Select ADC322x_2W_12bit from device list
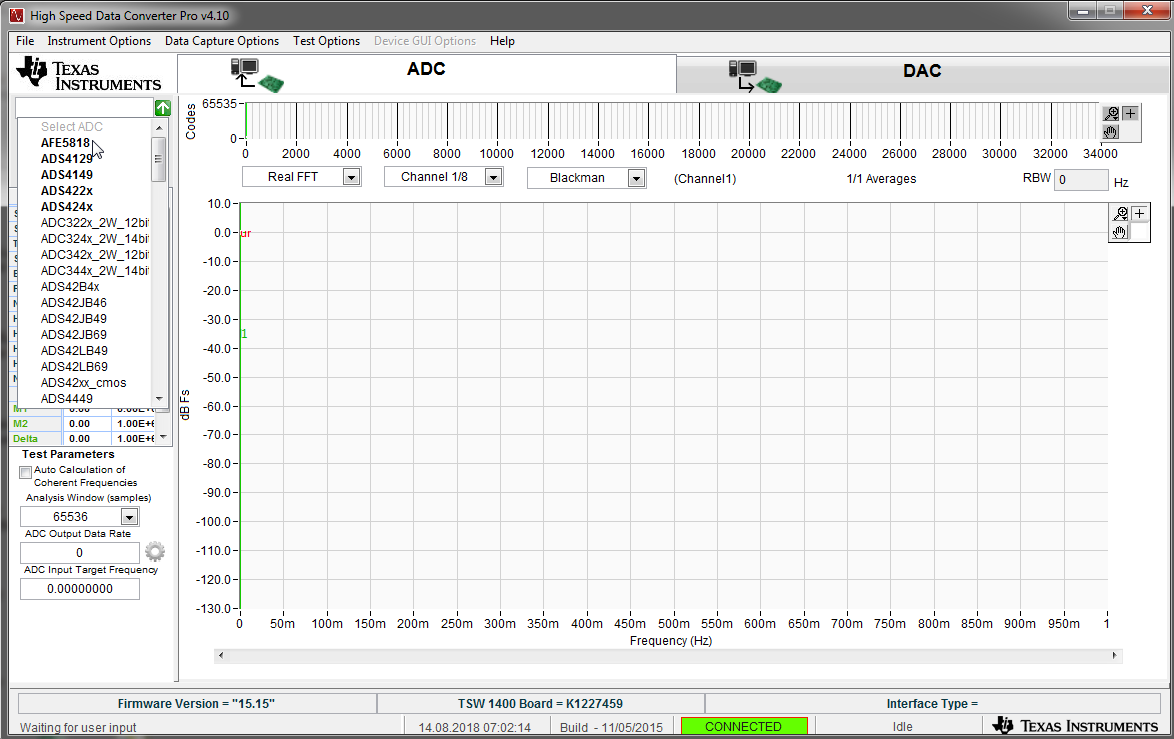Screen dimensions: 1174x739 click(94, 222)
